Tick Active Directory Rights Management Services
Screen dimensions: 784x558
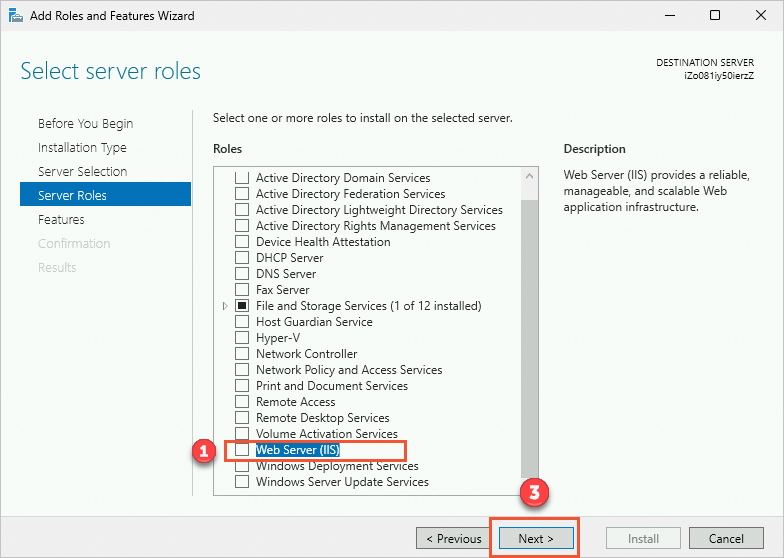[x=242, y=226]
